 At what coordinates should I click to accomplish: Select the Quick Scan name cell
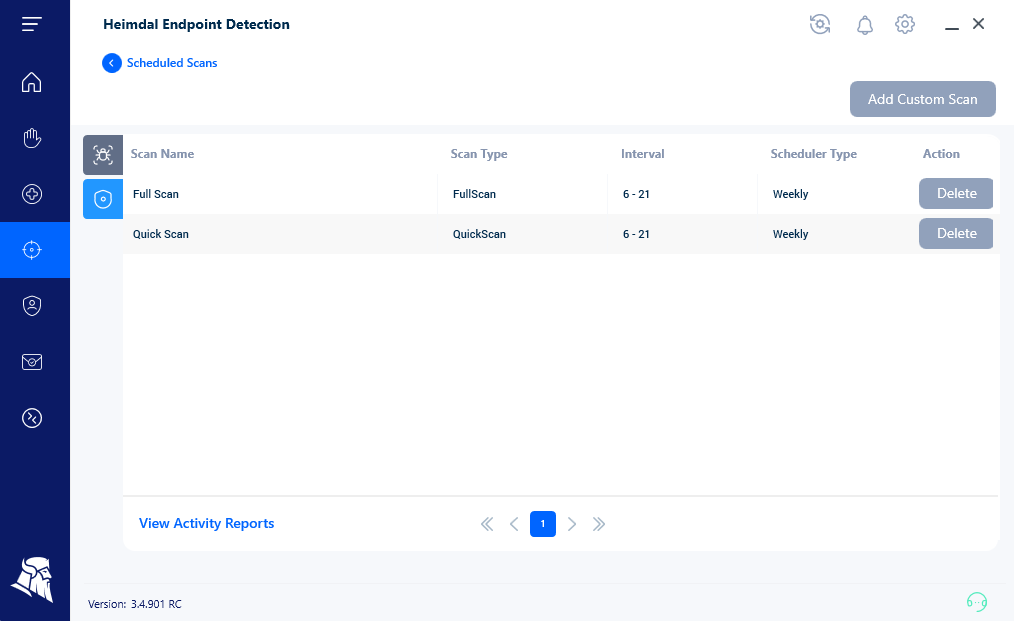pyautogui.click(x=161, y=234)
